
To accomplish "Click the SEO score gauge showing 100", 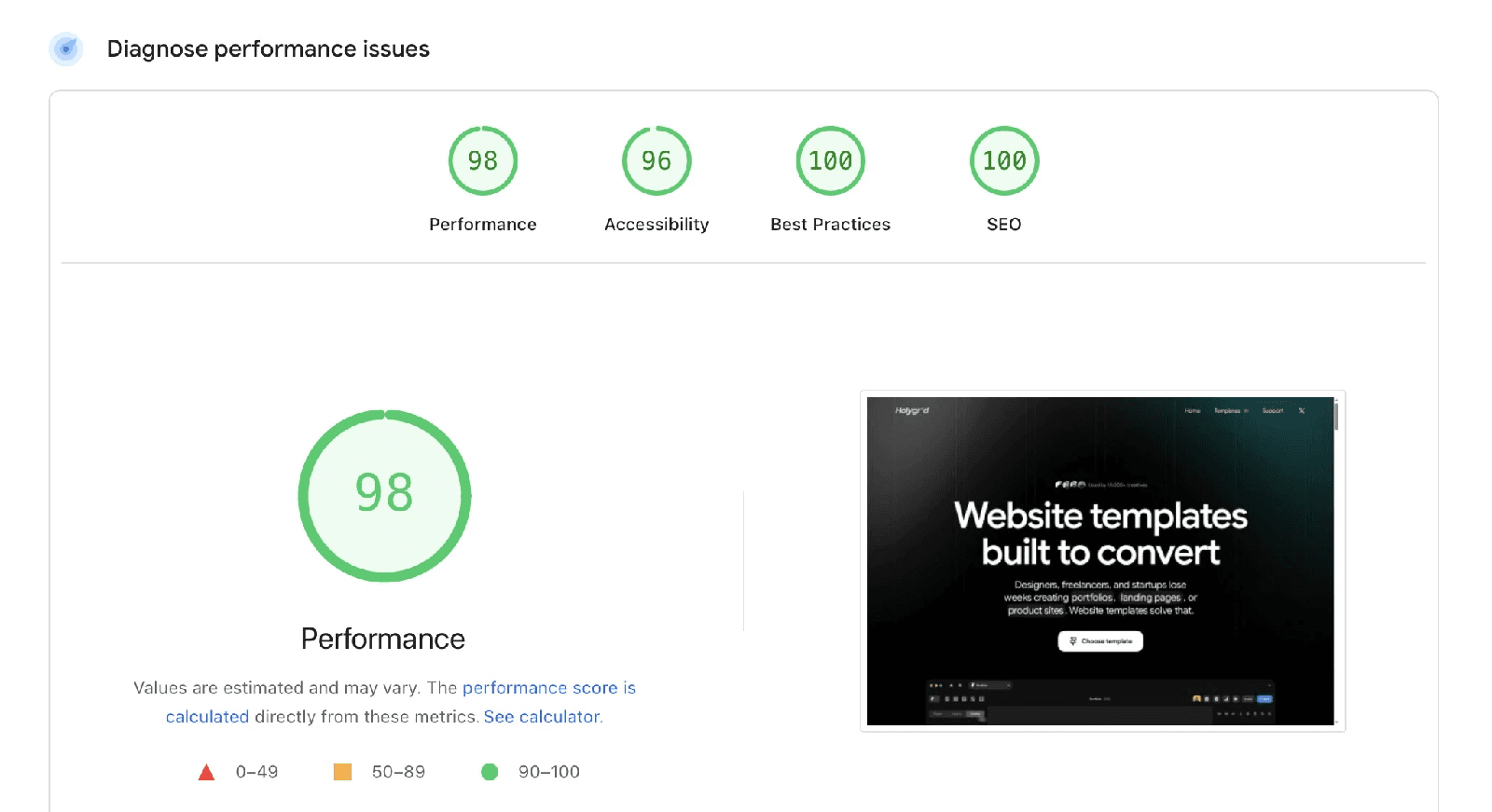I will pyautogui.click(x=1004, y=160).
